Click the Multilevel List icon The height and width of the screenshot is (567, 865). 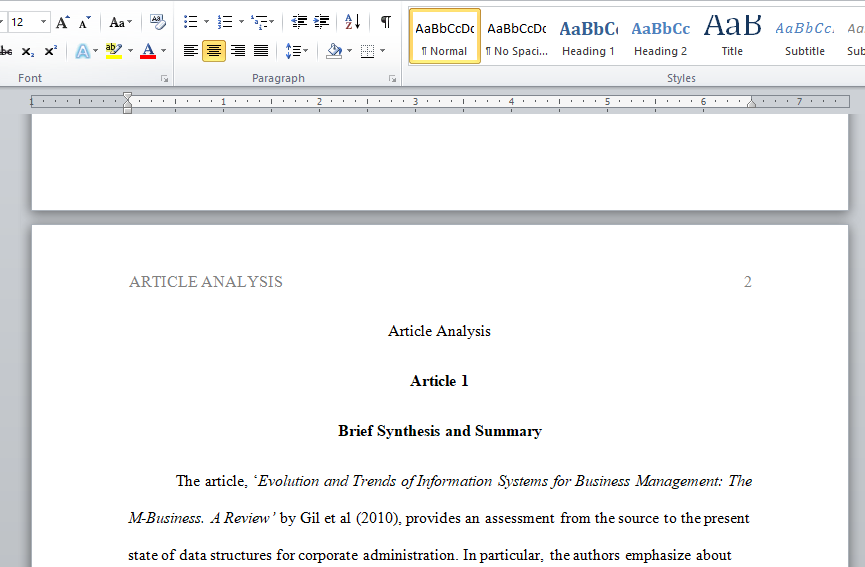[x=262, y=22]
